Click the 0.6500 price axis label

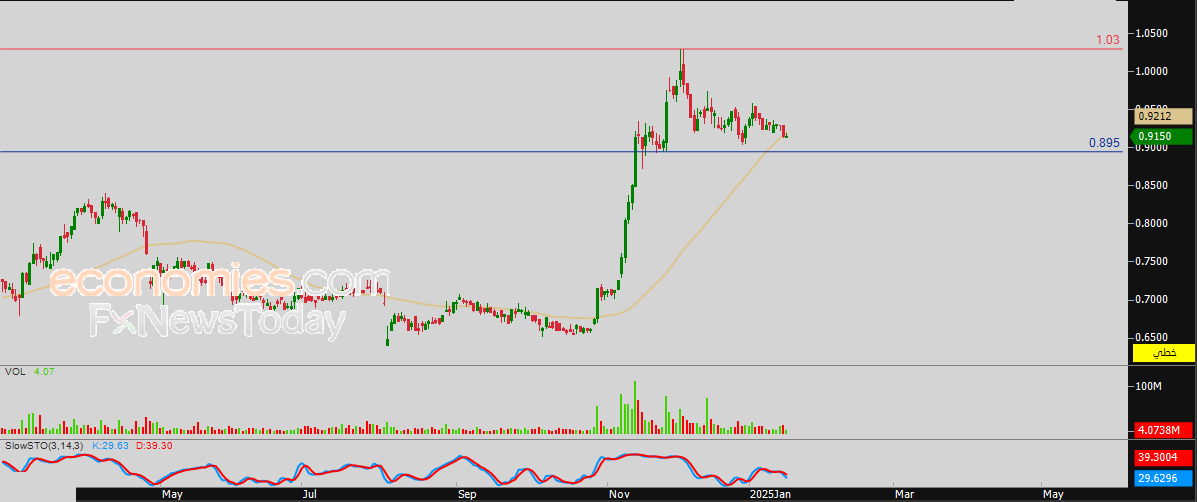[x=1152, y=337]
